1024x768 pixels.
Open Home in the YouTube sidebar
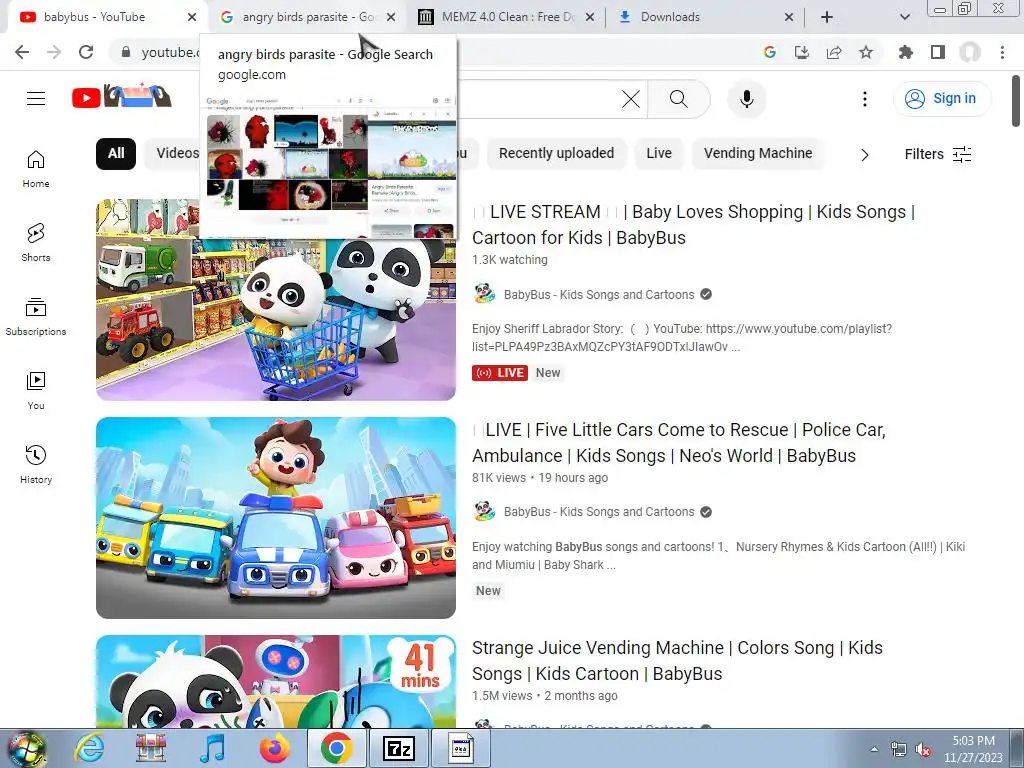pyautogui.click(x=36, y=168)
